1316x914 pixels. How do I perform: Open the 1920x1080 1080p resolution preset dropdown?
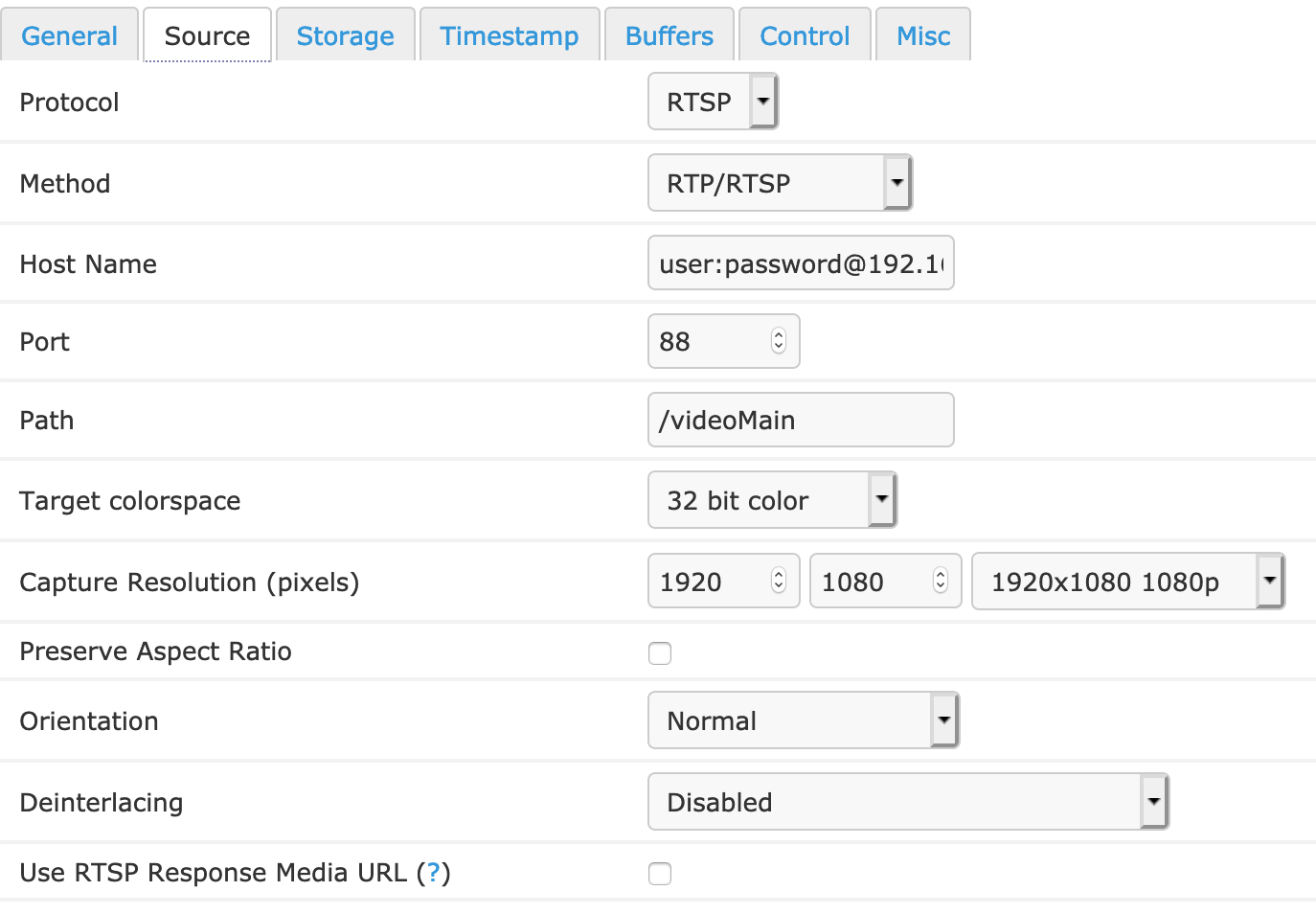1269,581
